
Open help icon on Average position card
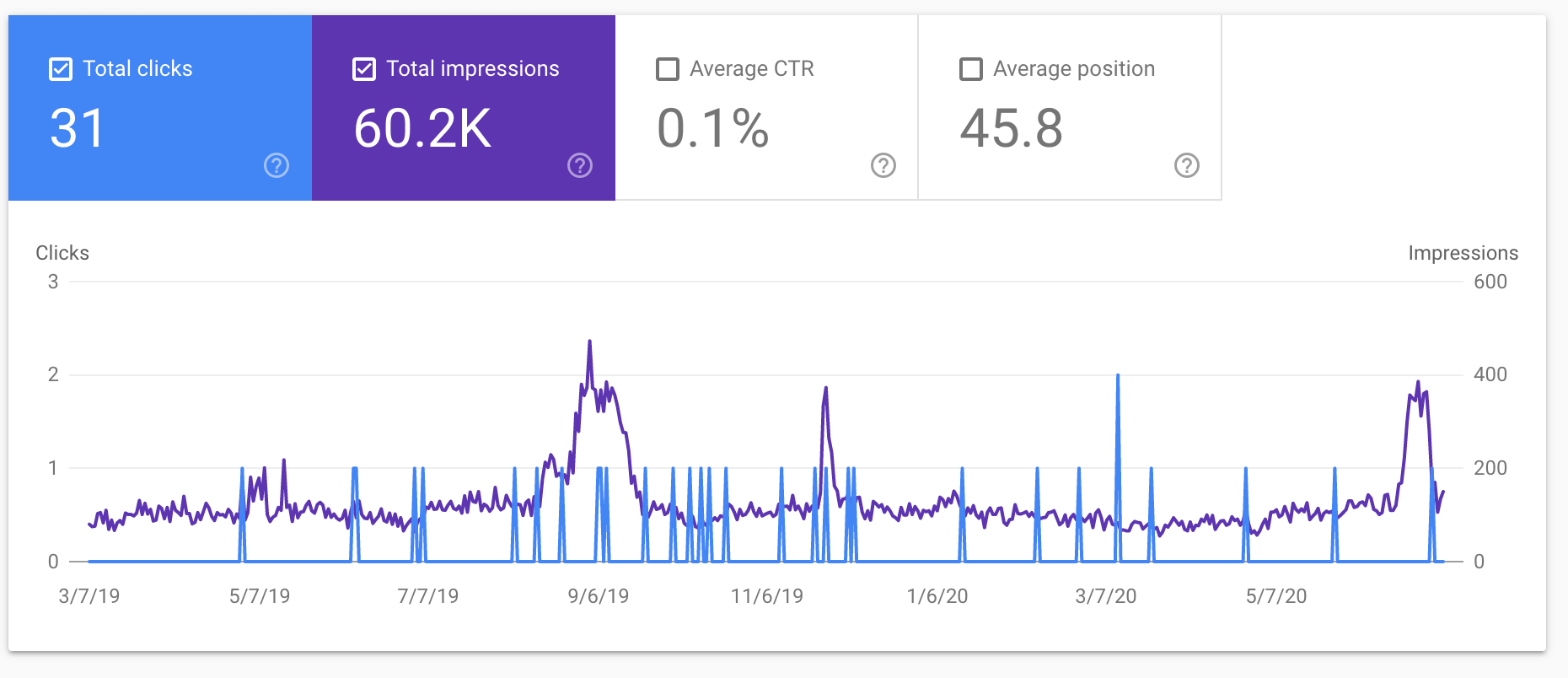coord(1187,165)
